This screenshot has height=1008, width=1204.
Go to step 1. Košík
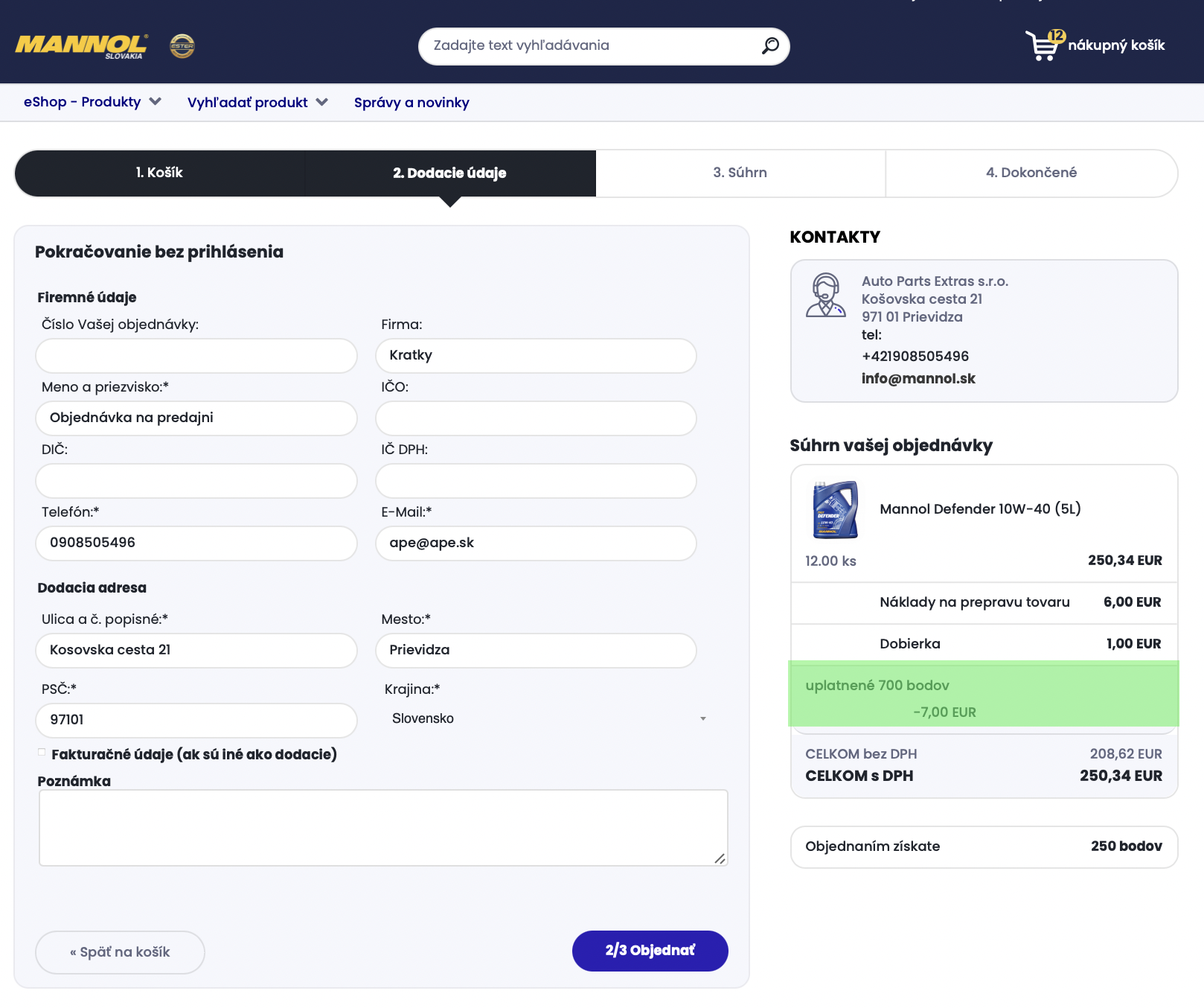click(x=159, y=173)
